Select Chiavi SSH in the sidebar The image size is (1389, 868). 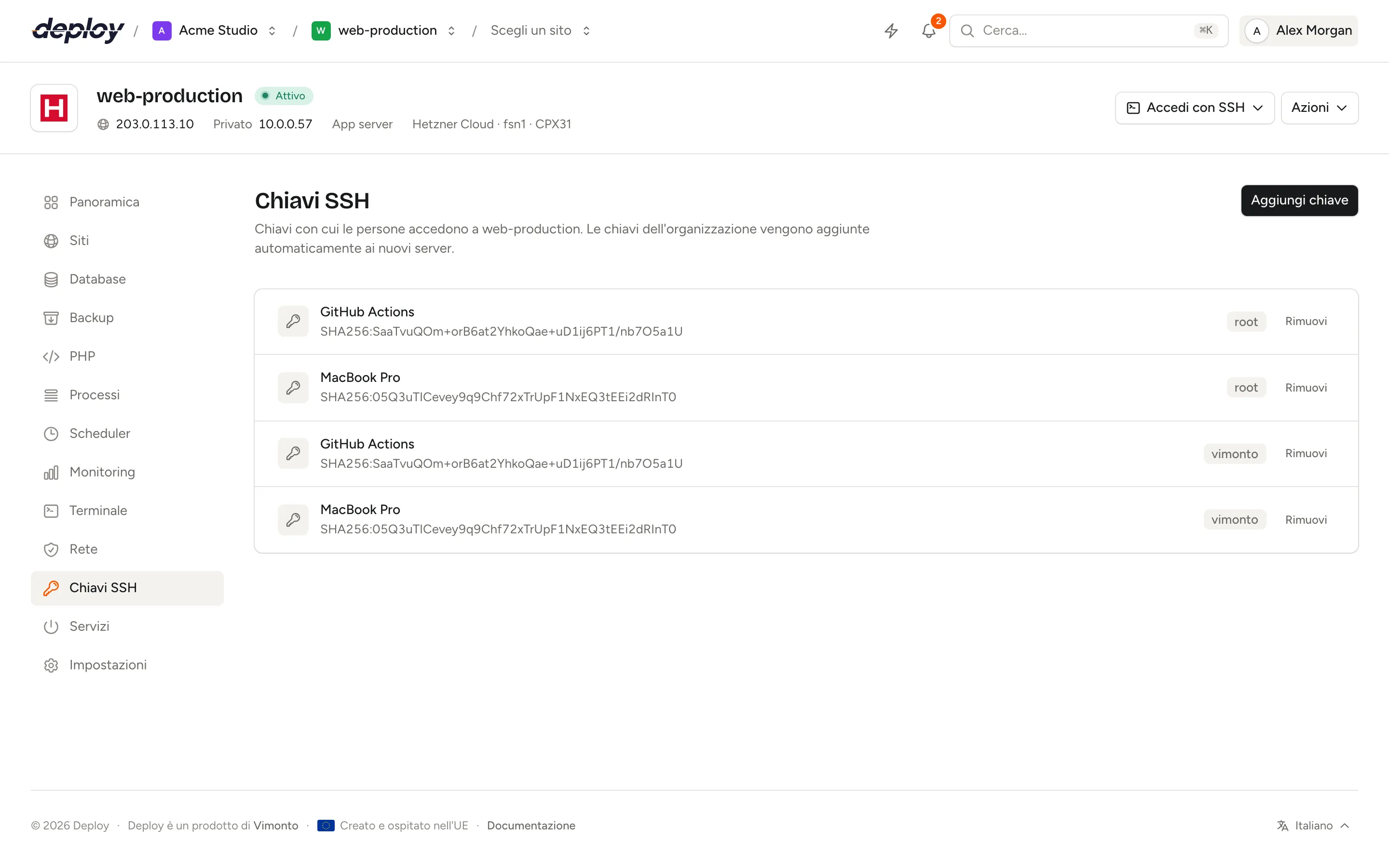click(127, 588)
